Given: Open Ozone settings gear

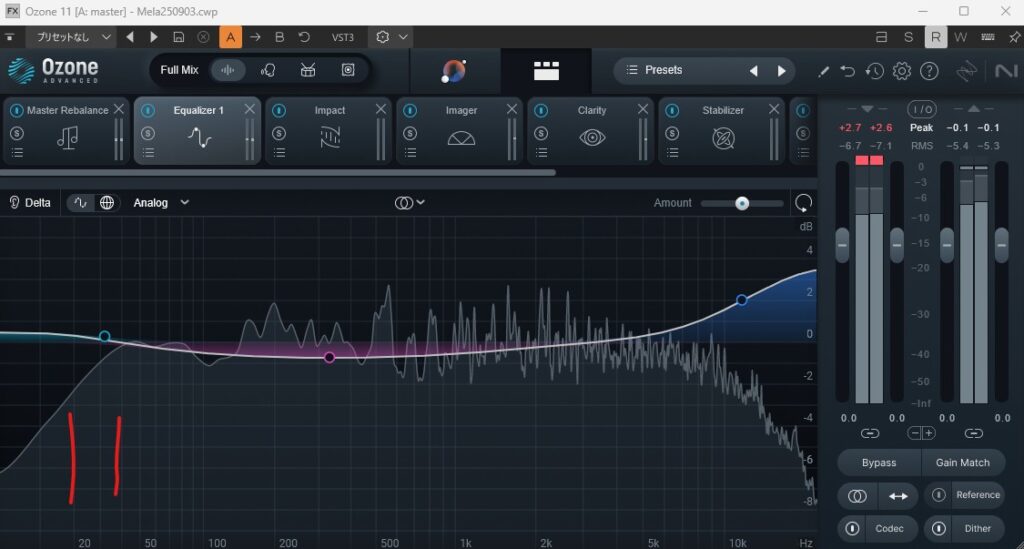Looking at the screenshot, I should [x=902, y=71].
